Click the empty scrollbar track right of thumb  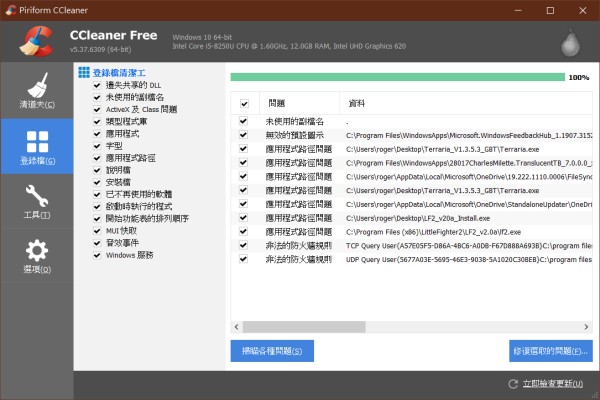473,327
